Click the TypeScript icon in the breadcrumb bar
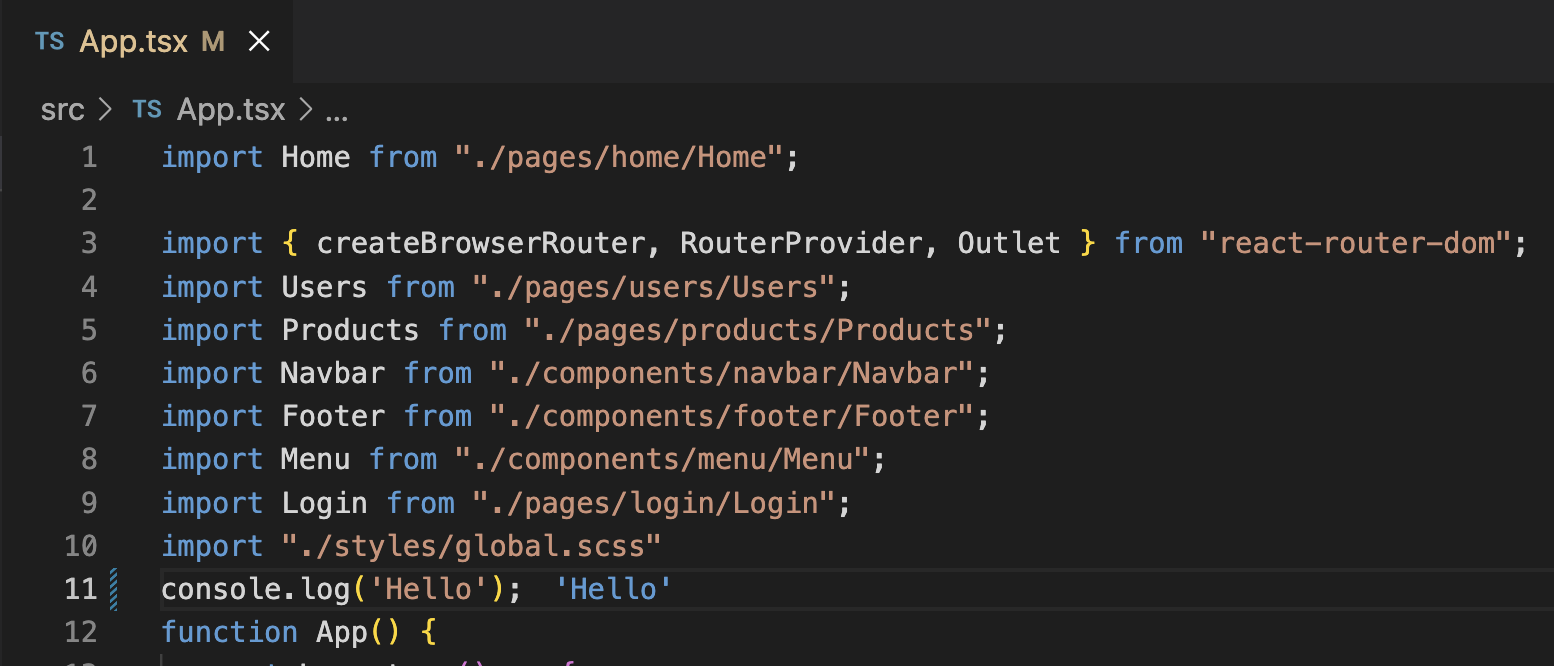The image size is (1554, 666). [x=146, y=109]
